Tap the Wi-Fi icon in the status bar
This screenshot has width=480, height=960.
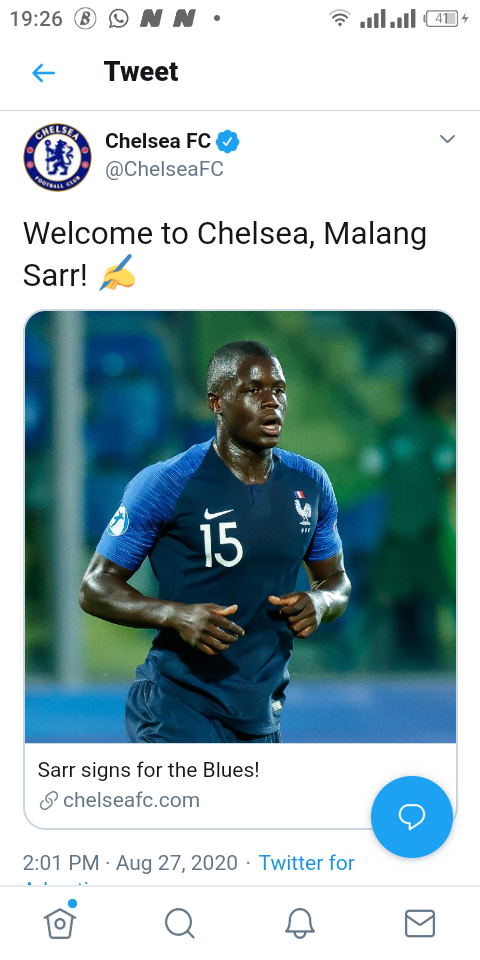[x=339, y=19]
